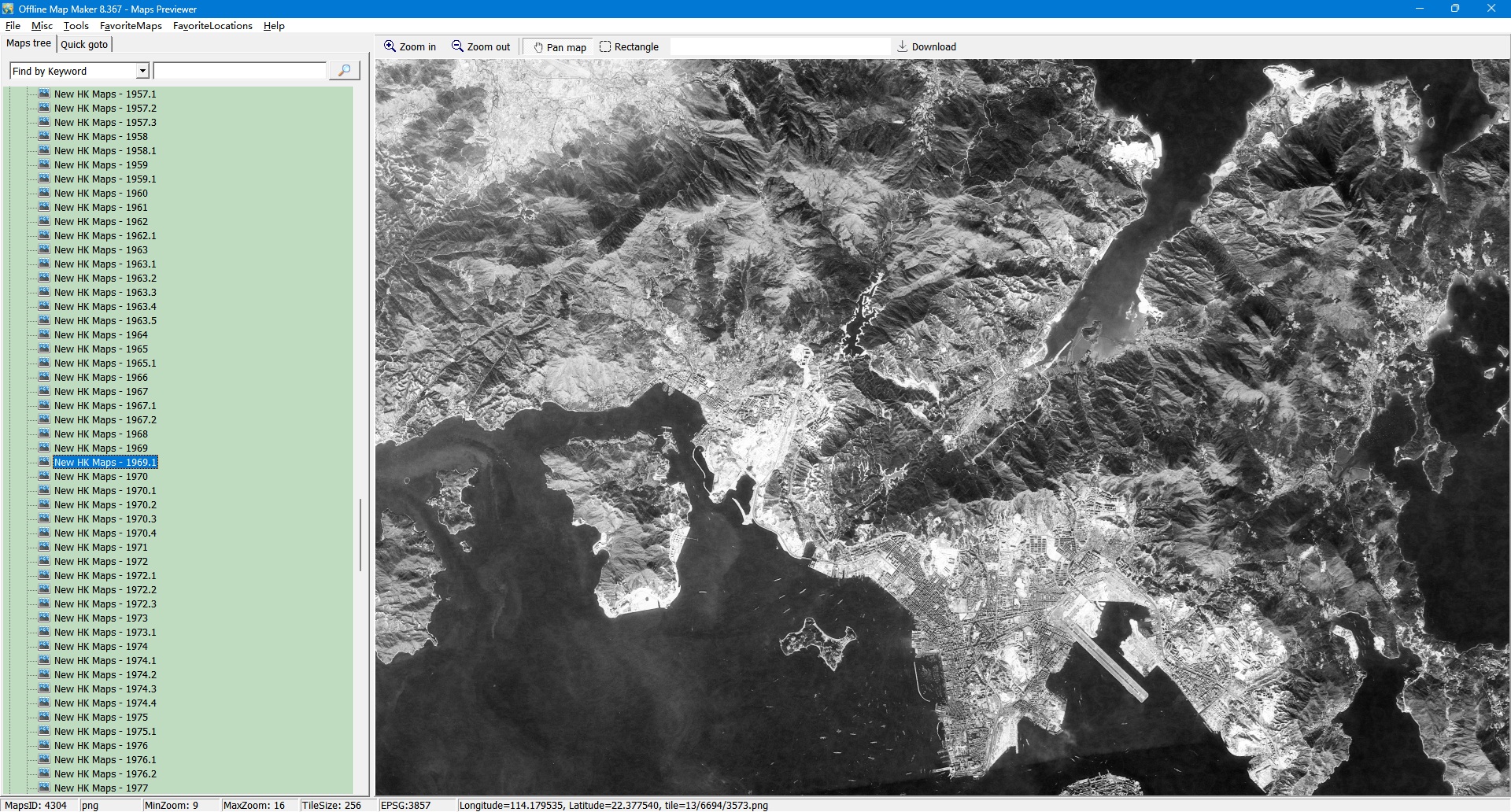Click map icon beside New HK Maps - 1975

44,717
